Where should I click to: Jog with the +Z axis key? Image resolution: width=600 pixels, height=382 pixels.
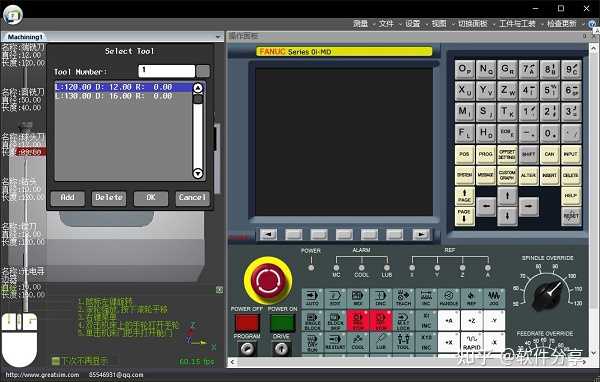coord(471,321)
